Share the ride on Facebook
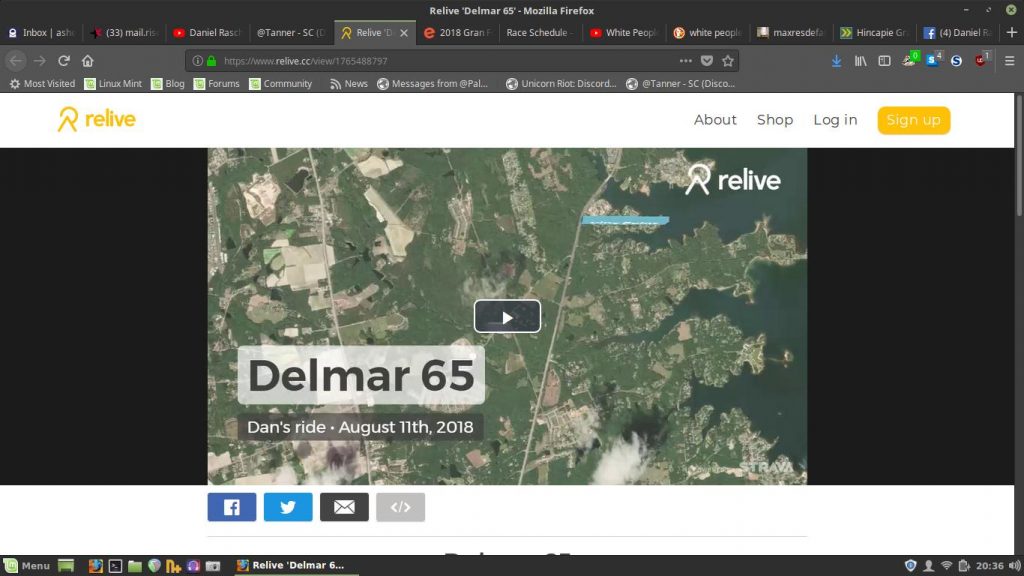1024x576 pixels. tap(232, 507)
